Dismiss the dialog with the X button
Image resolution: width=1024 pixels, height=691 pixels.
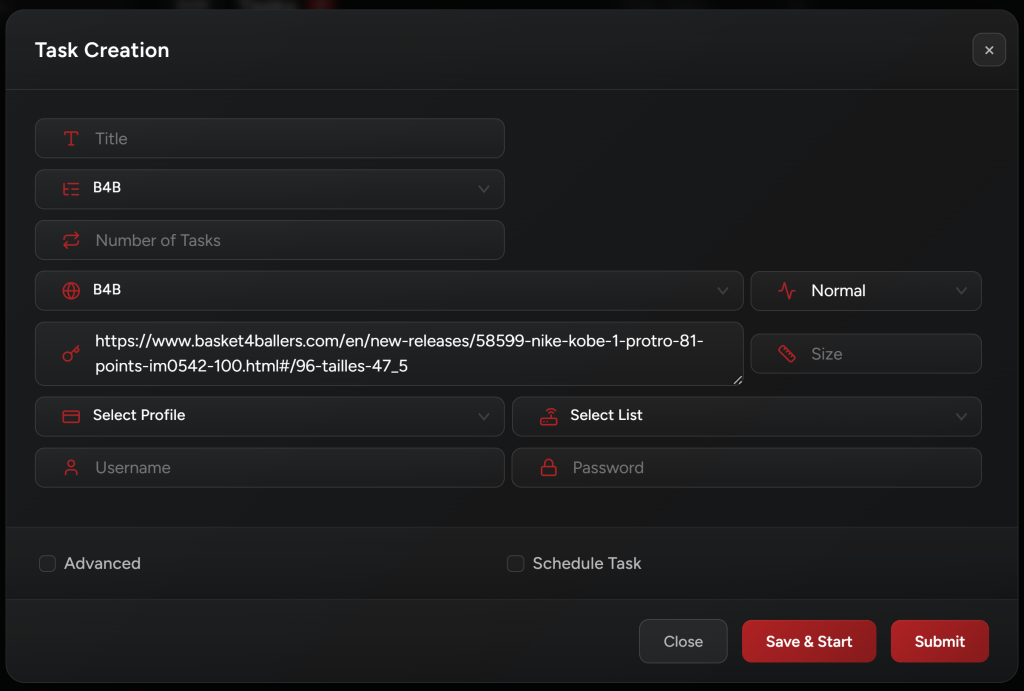pos(988,50)
